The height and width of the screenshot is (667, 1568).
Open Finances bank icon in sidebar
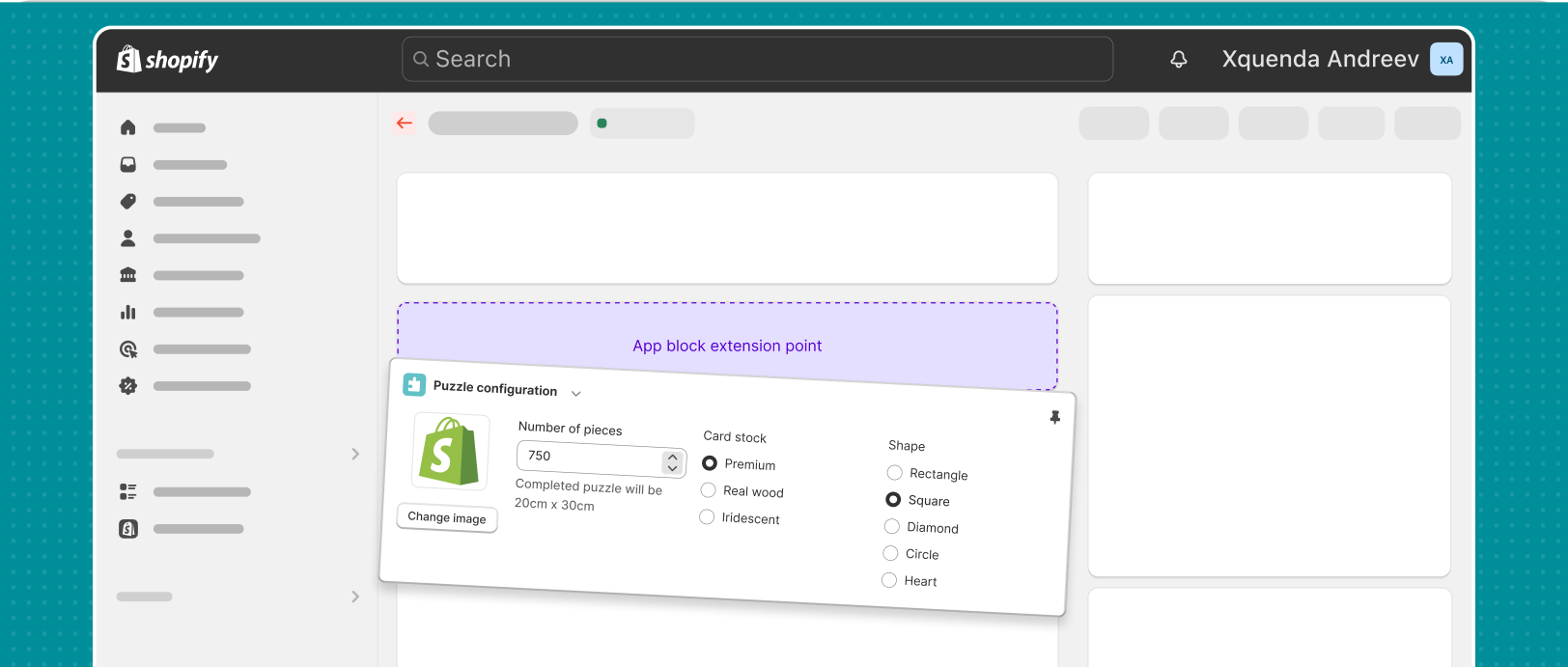pyautogui.click(x=128, y=275)
